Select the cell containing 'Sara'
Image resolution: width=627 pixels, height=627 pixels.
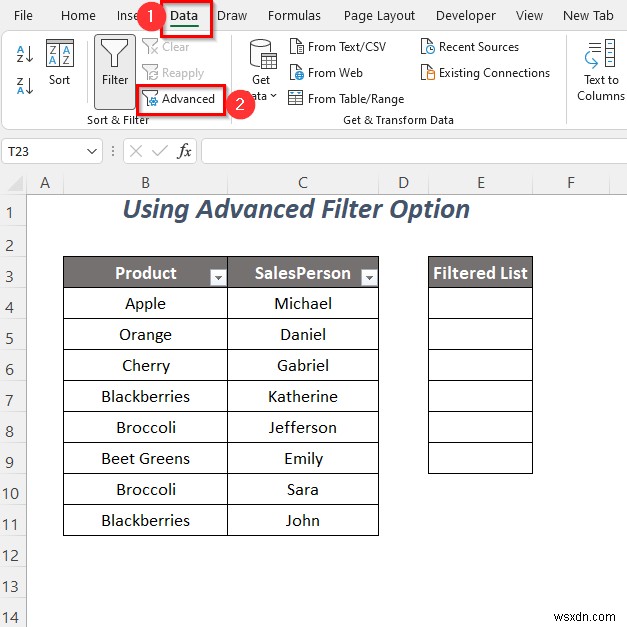pyautogui.click(x=303, y=489)
